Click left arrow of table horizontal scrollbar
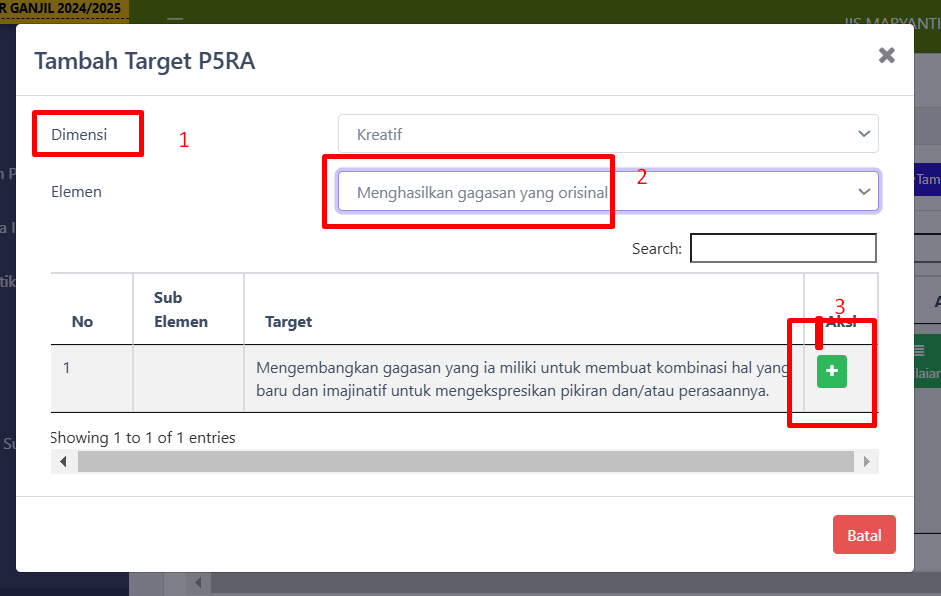 (64, 462)
